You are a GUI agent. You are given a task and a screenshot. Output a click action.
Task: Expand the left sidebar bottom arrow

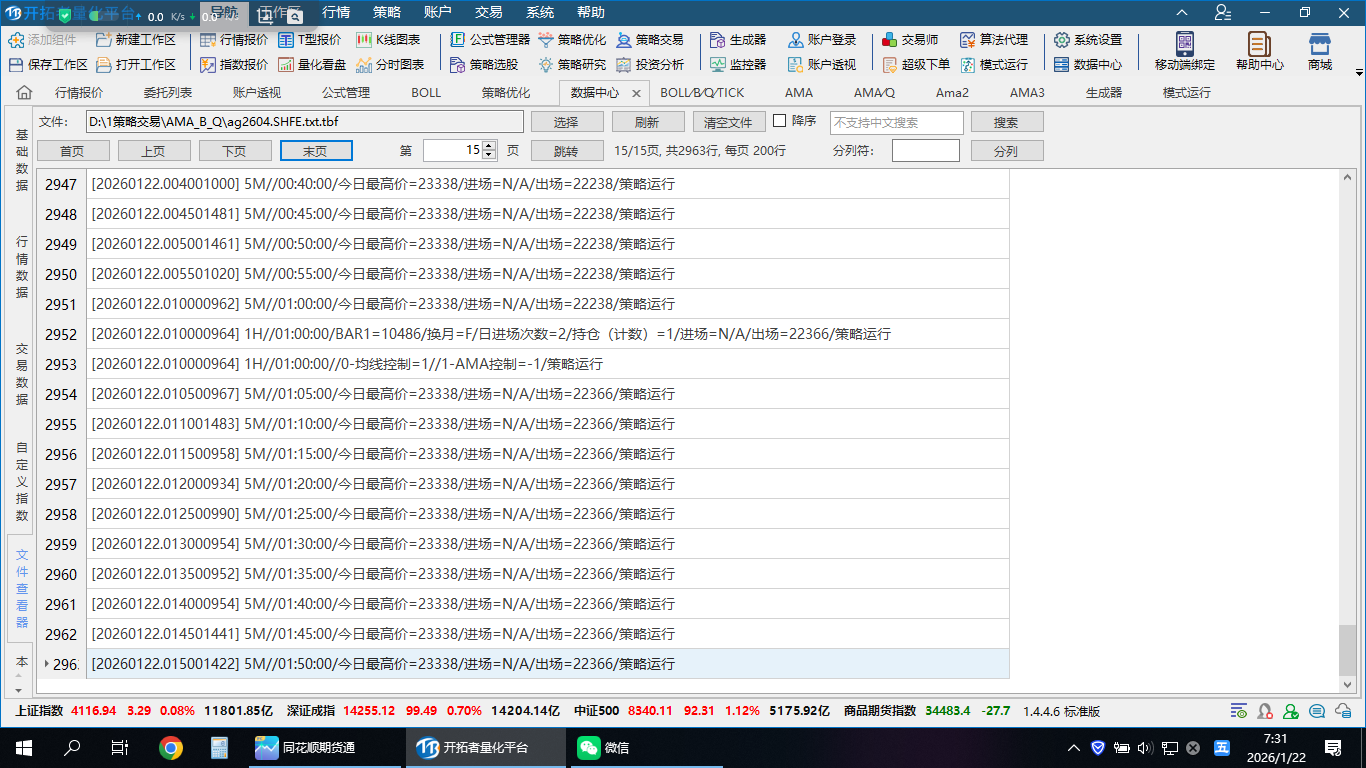tap(18, 689)
